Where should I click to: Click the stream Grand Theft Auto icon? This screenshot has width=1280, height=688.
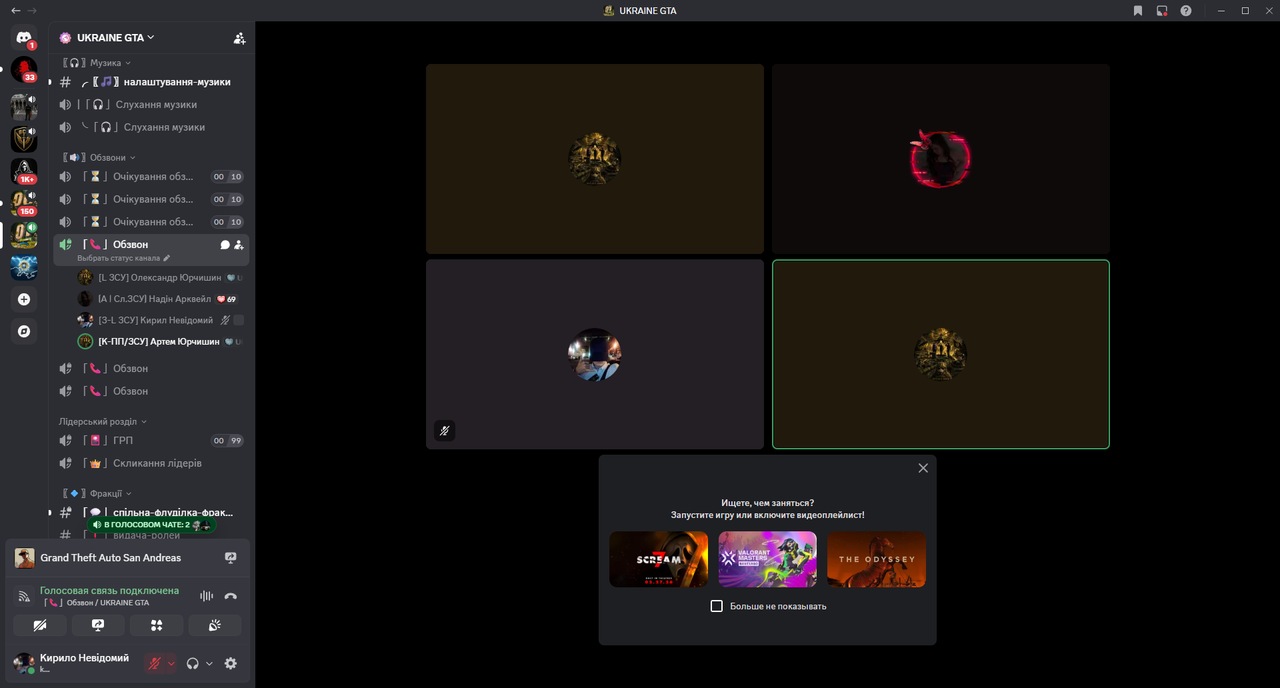(231, 558)
